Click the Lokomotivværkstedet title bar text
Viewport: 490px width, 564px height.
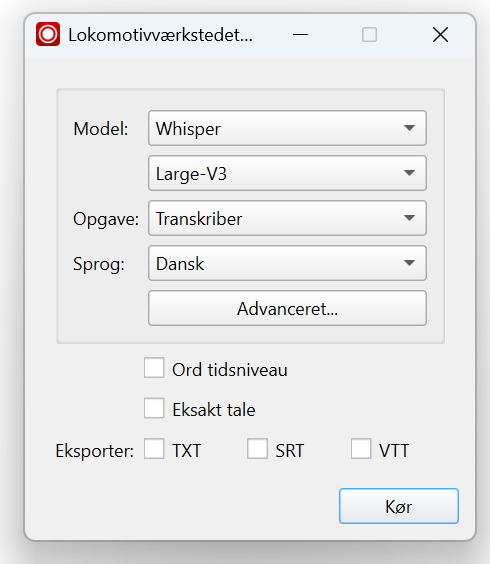click(x=160, y=35)
